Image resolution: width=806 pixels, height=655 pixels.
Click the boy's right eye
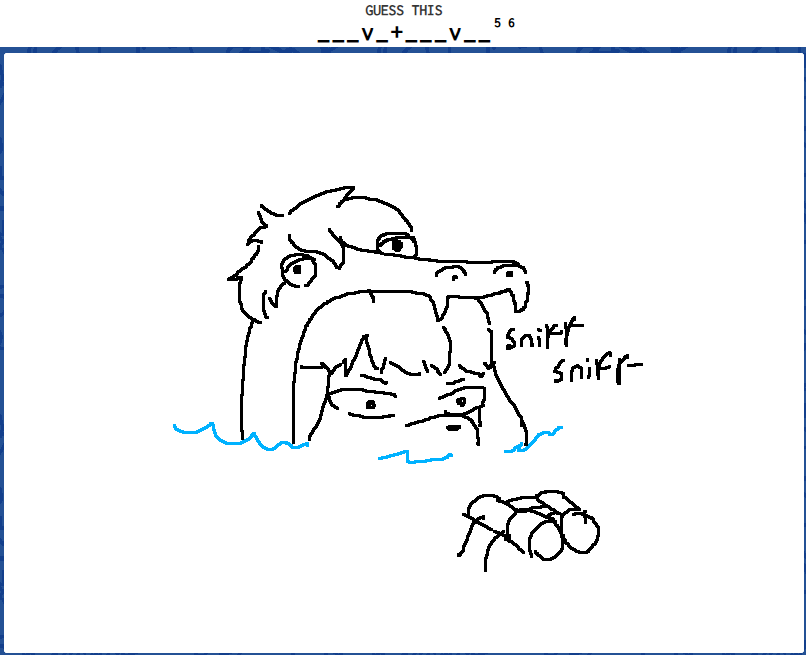point(461,401)
